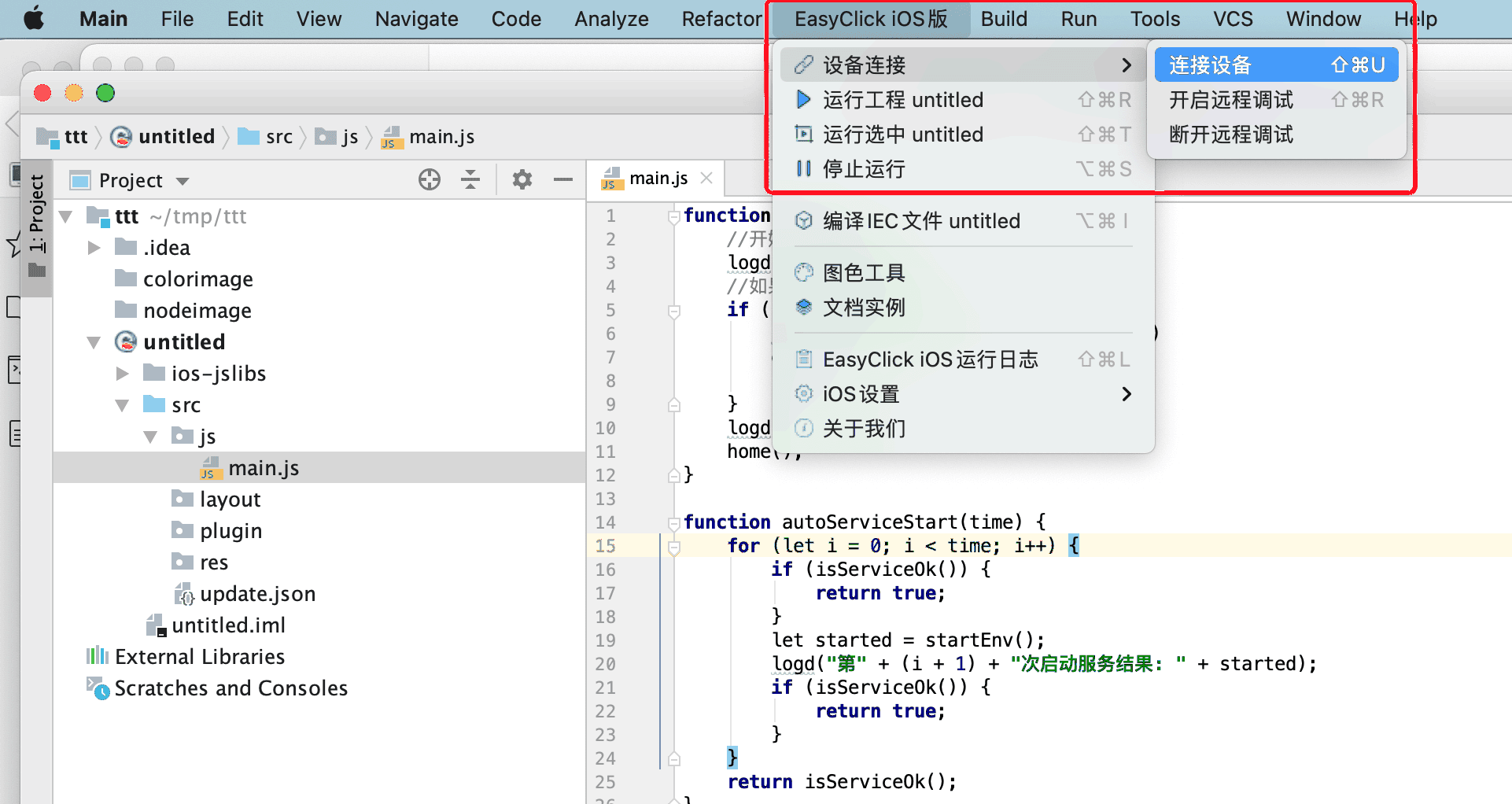The width and height of the screenshot is (1512, 804).
Task: Open 文档实例 from the menu
Action: click(x=964, y=308)
